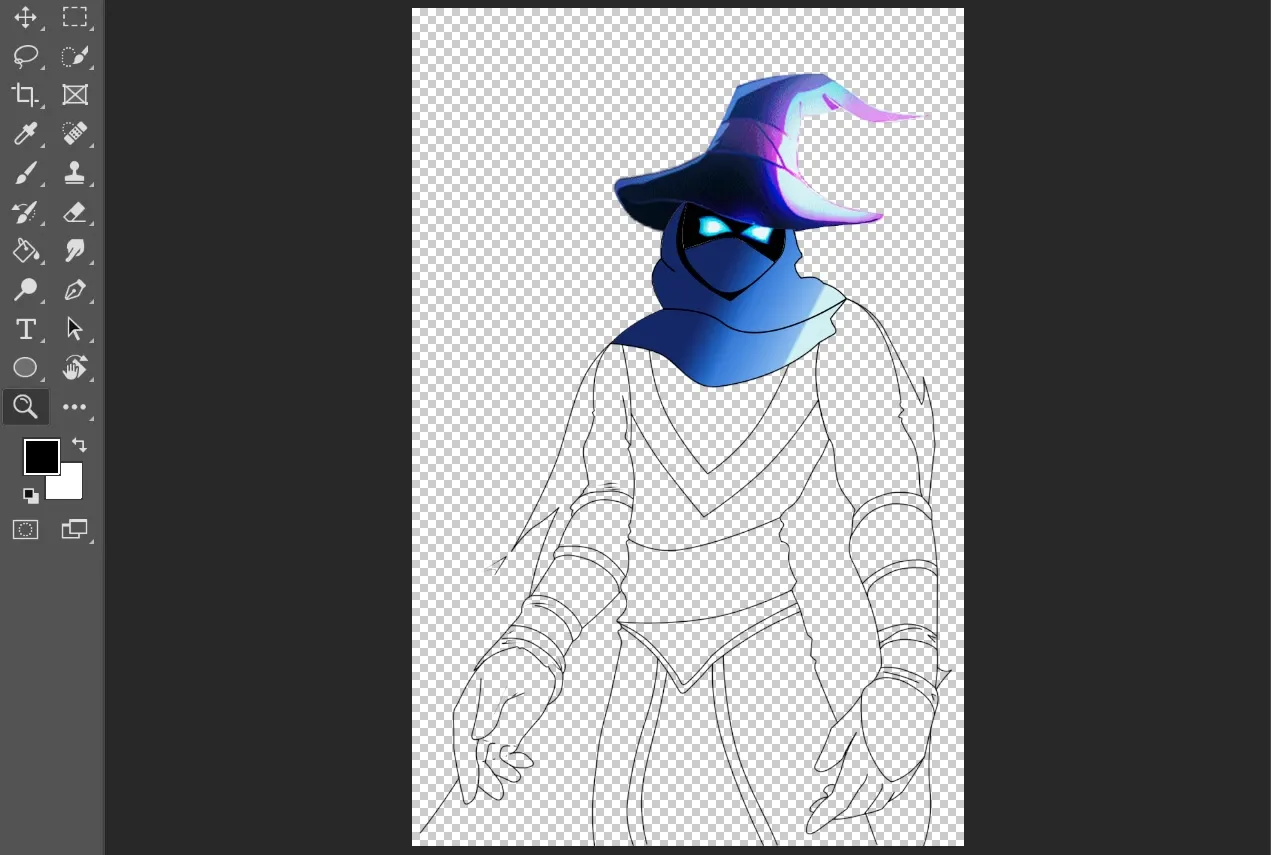Reset to default black and white colors

pyautogui.click(x=31, y=495)
